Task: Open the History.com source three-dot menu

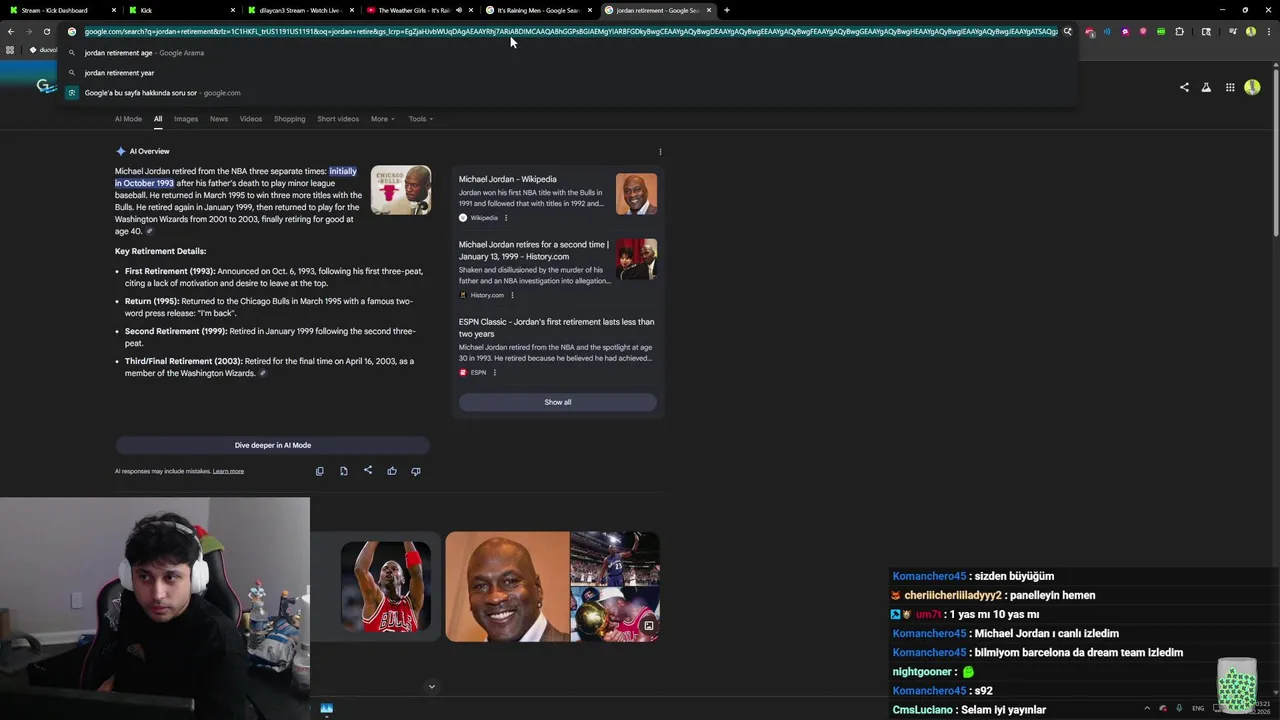Action: pos(512,295)
